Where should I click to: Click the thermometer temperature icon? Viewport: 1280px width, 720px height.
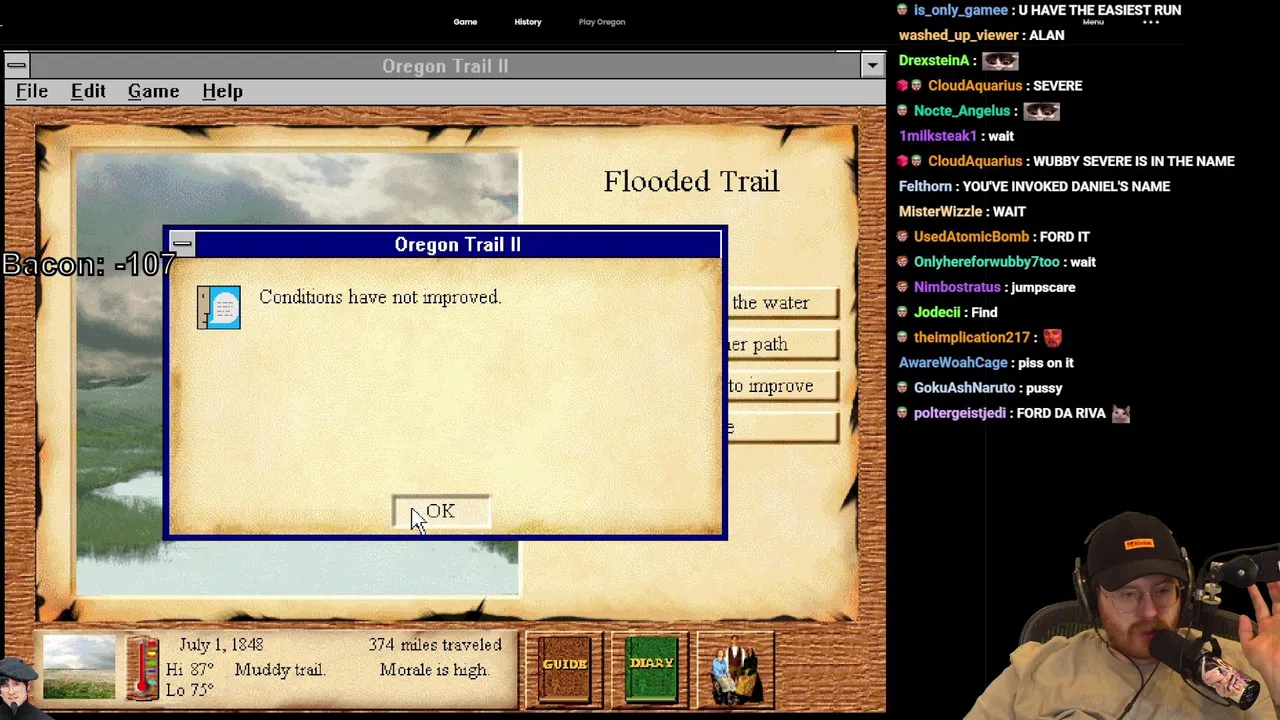point(145,668)
